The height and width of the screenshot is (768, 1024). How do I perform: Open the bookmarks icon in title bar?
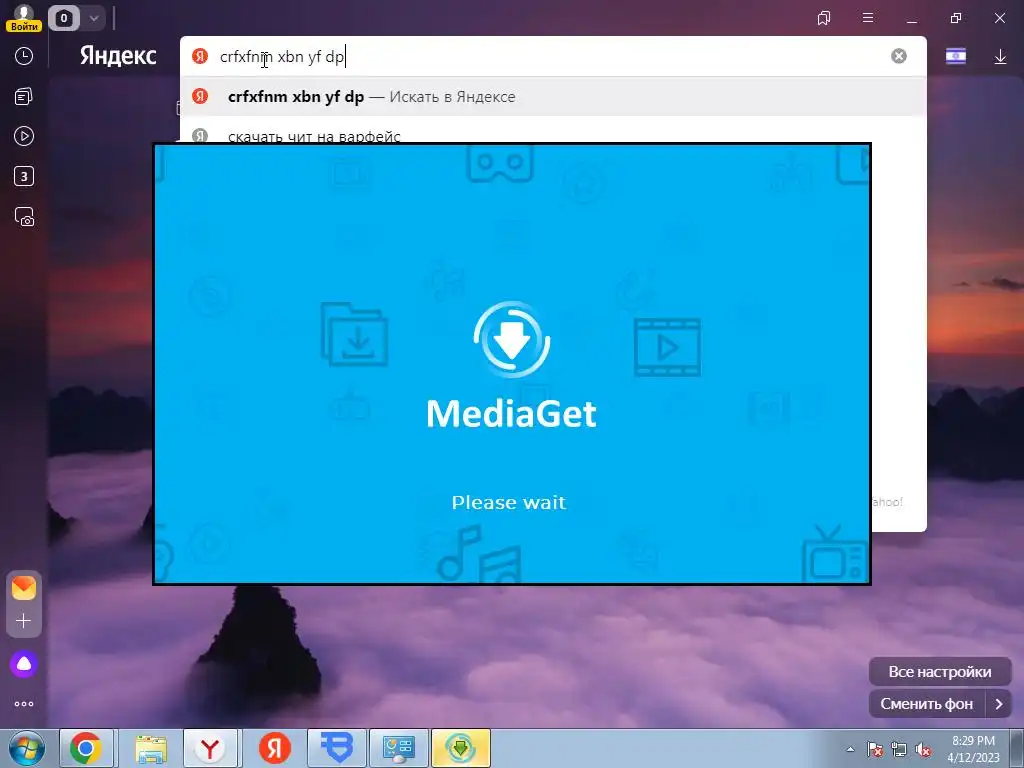pyautogui.click(x=824, y=18)
